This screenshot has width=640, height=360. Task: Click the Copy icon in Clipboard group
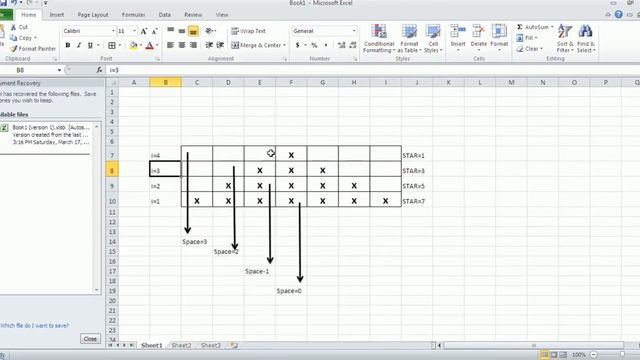click(13, 38)
